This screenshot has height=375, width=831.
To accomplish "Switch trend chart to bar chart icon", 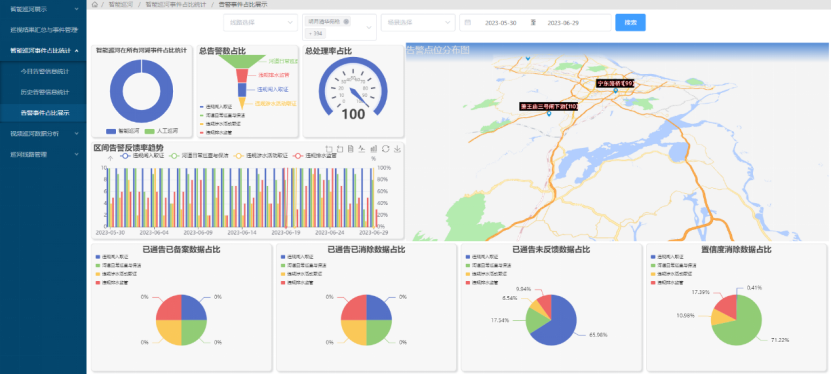I will coord(374,149).
